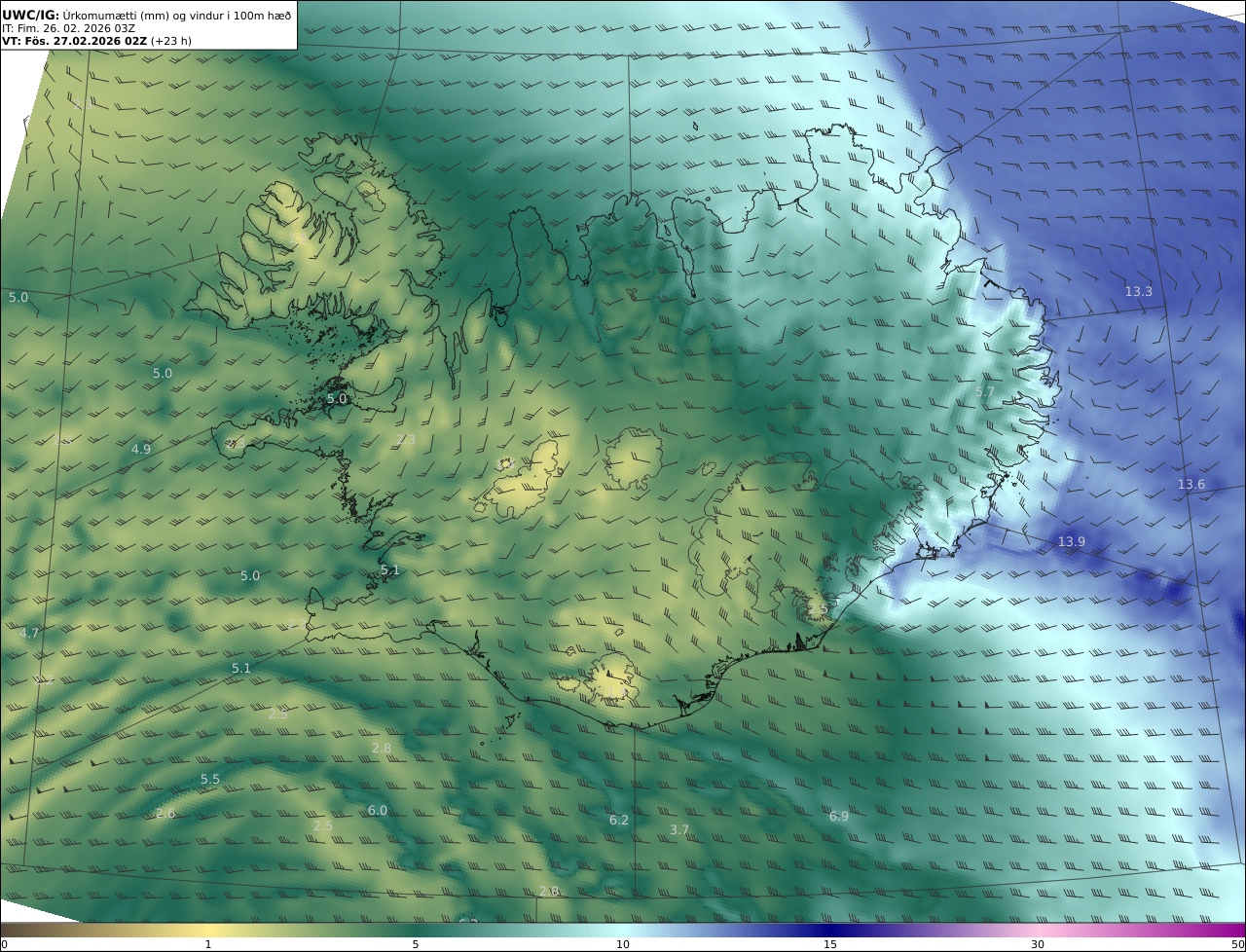
Task: Click the 13.9 value label on the map
Action: pyautogui.click(x=1071, y=542)
